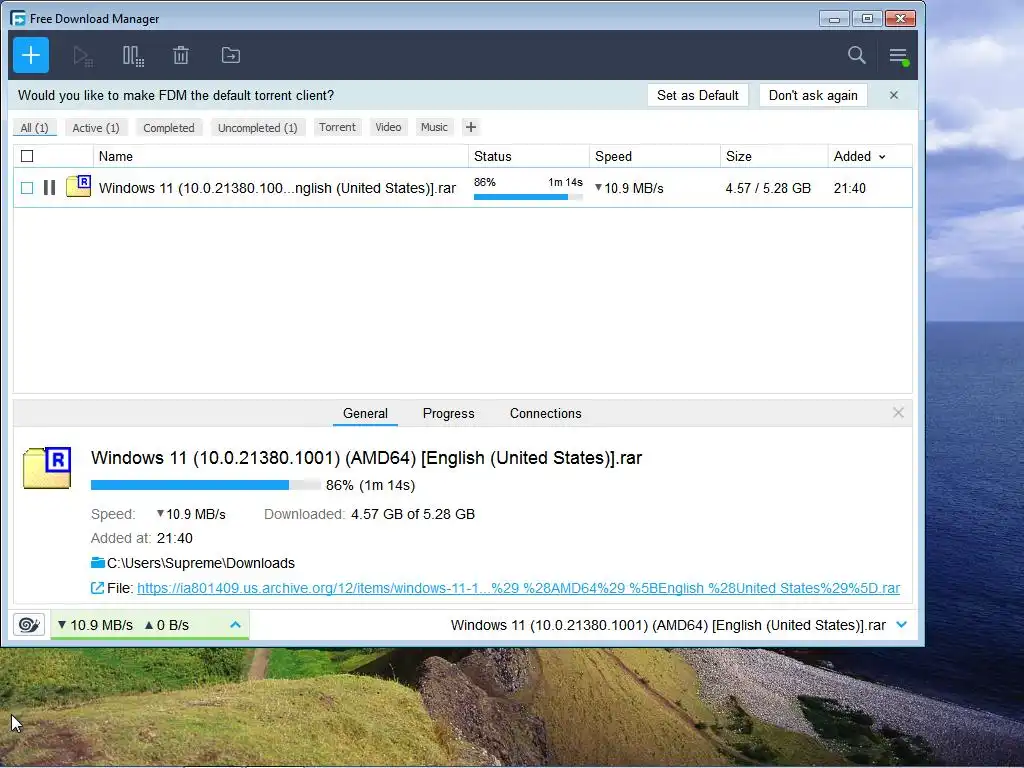Click the large RAR icon in General panel
The height and width of the screenshot is (768, 1024).
[x=47, y=468]
